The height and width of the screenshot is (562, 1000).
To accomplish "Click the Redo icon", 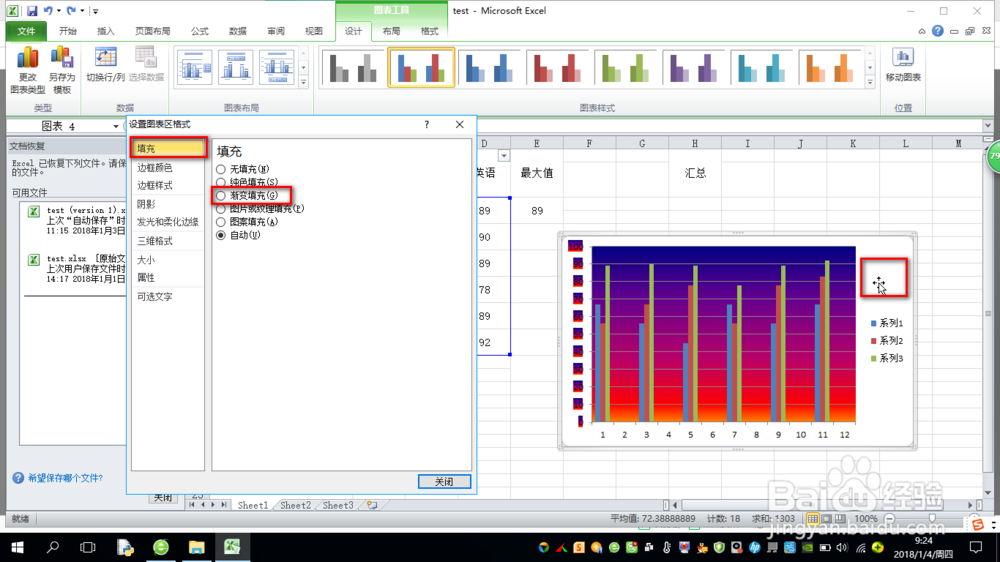I will 71,11.
